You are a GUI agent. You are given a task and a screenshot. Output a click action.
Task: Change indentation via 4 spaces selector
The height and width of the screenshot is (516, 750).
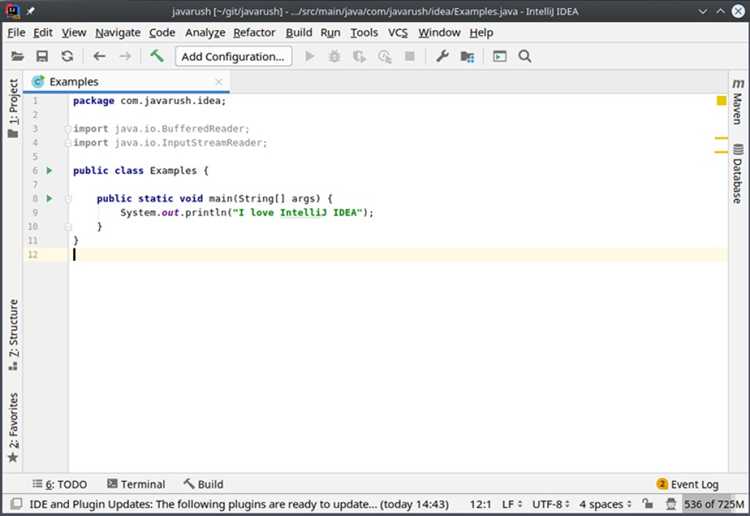pyautogui.click(x=606, y=504)
